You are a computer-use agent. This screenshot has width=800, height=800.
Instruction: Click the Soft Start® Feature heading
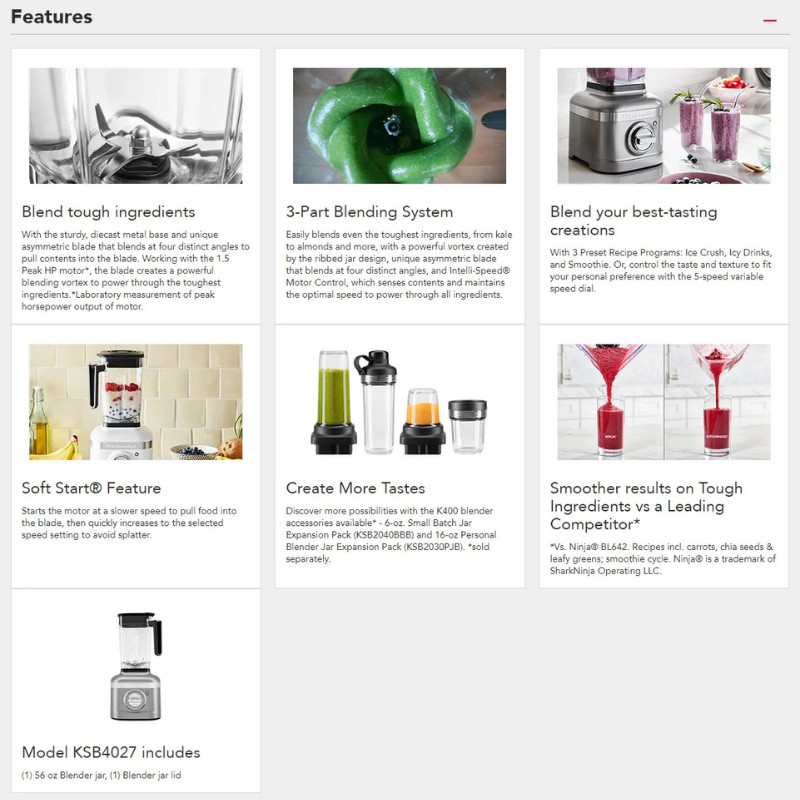[91, 488]
